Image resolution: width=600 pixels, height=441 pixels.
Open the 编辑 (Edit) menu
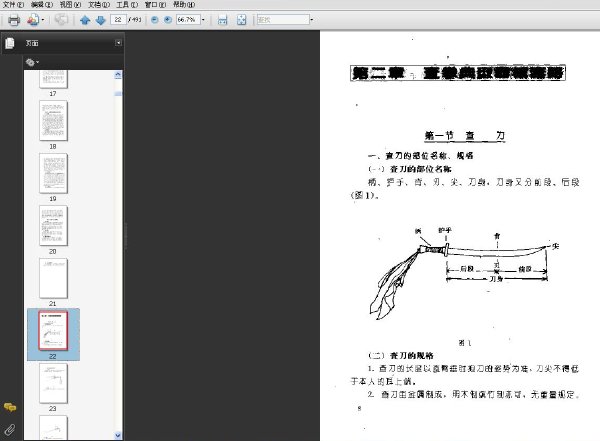click(x=42, y=5)
